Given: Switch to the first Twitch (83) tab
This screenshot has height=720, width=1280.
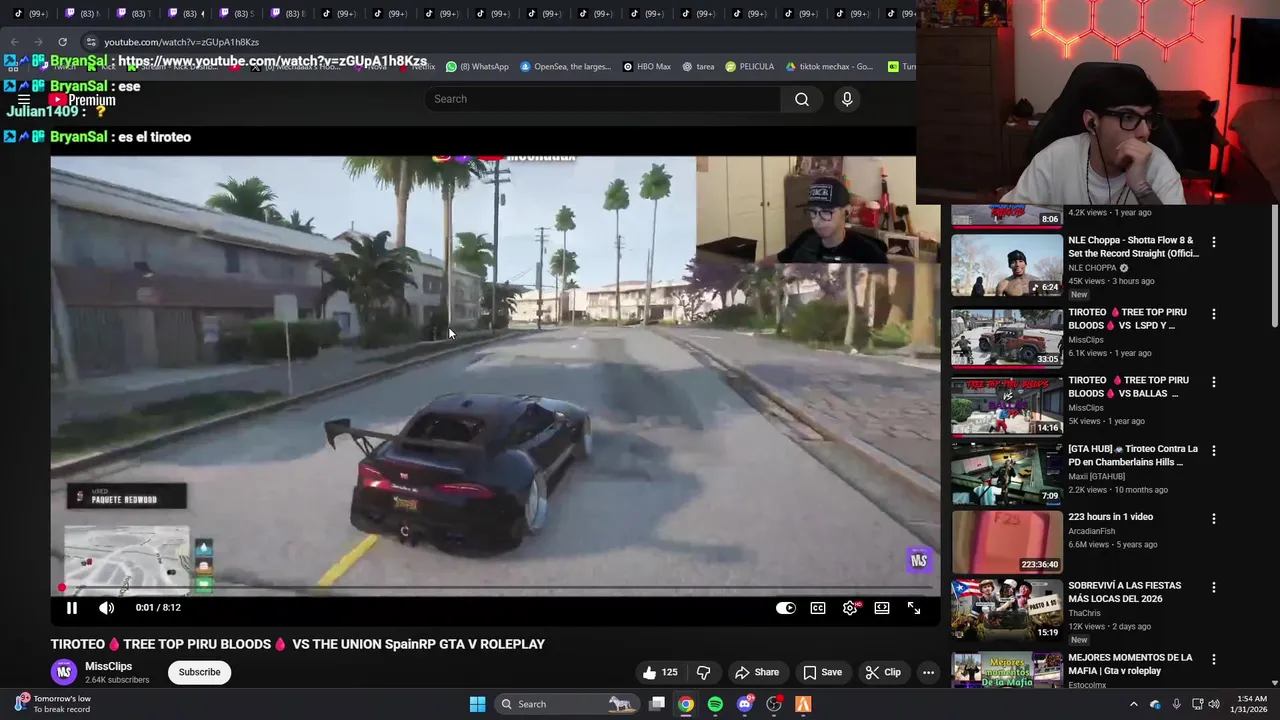Looking at the screenshot, I should 84,14.
